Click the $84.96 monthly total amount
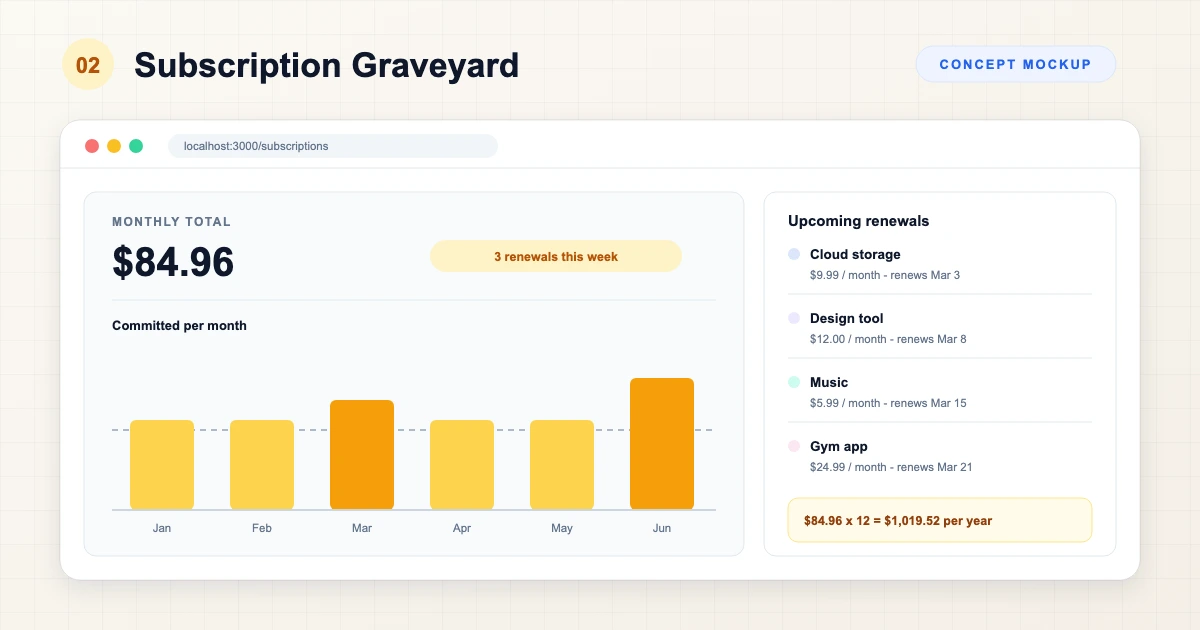The width and height of the screenshot is (1200, 630). tap(173, 262)
